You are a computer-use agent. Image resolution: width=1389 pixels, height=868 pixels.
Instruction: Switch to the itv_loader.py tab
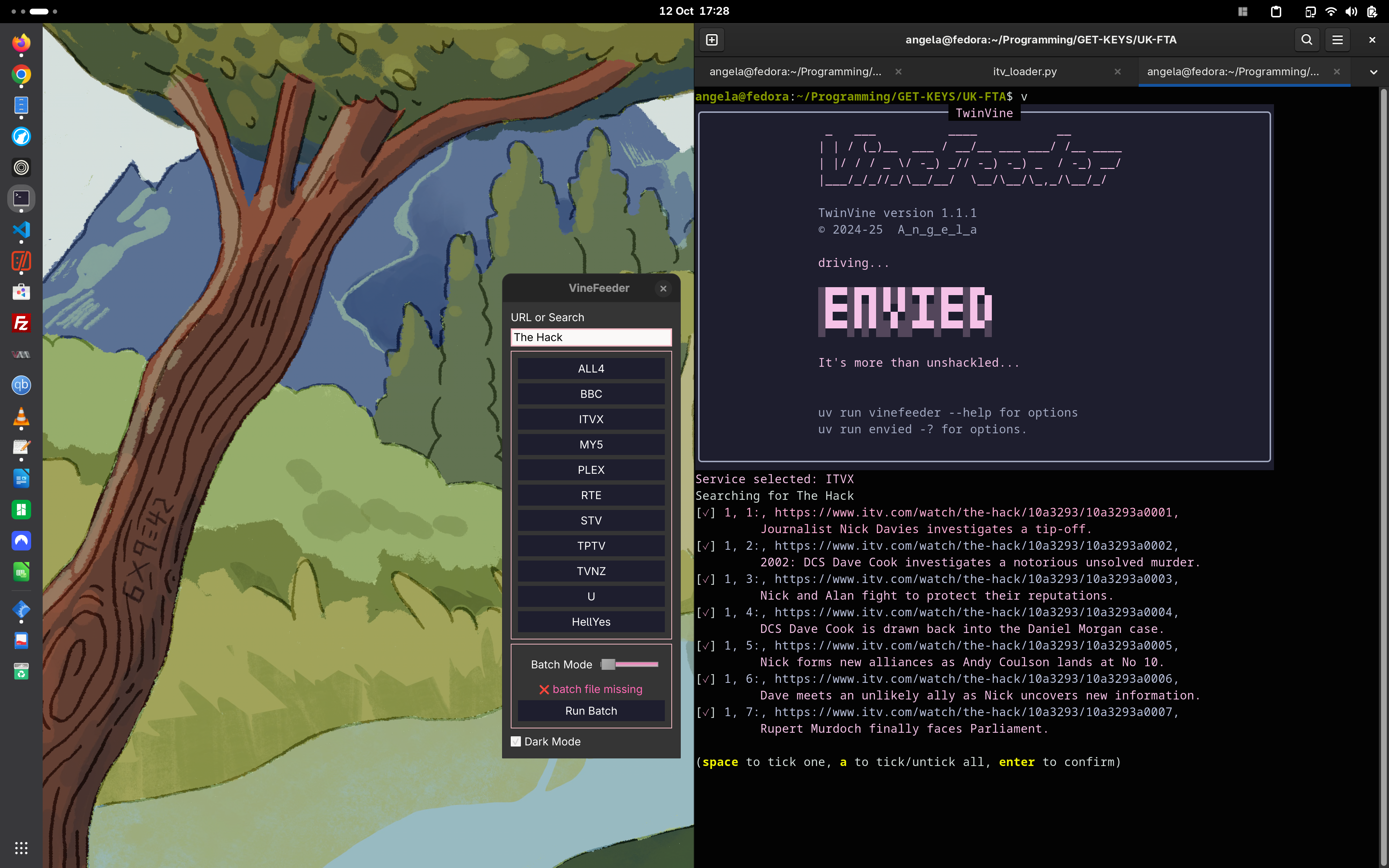coord(1024,72)
